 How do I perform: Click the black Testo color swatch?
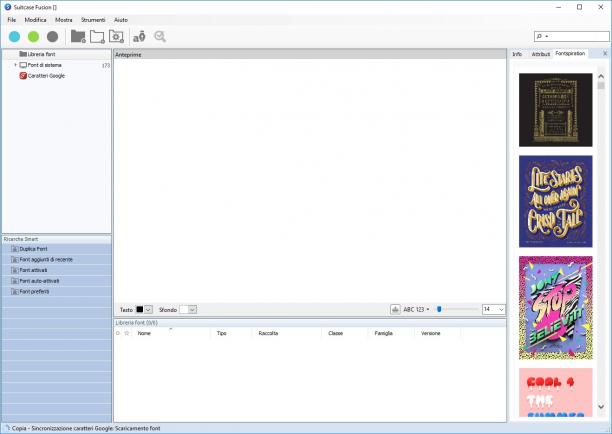(x=140, y=309)
